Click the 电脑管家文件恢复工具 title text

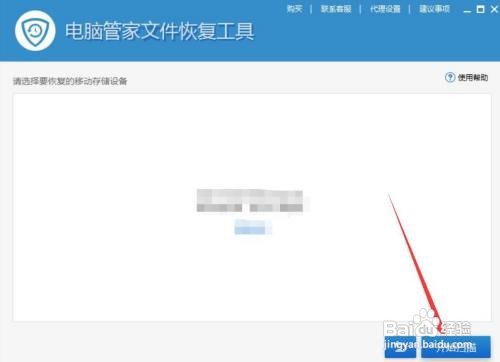[160, 31]
